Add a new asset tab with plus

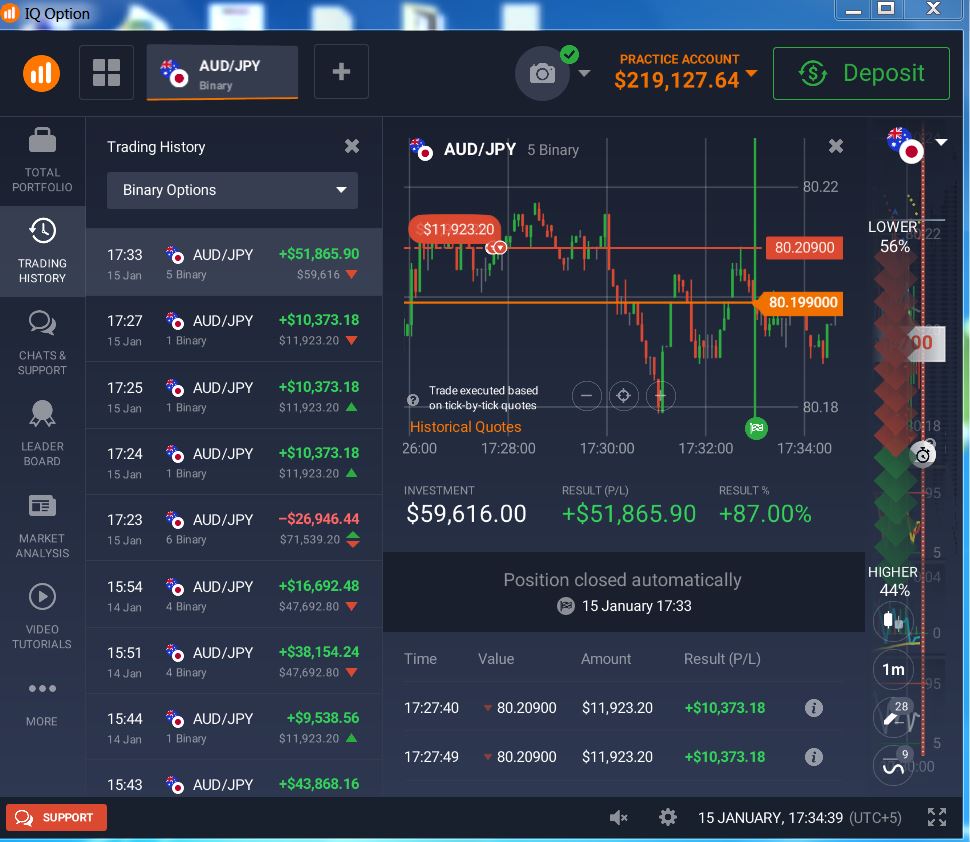coord(341,72)
